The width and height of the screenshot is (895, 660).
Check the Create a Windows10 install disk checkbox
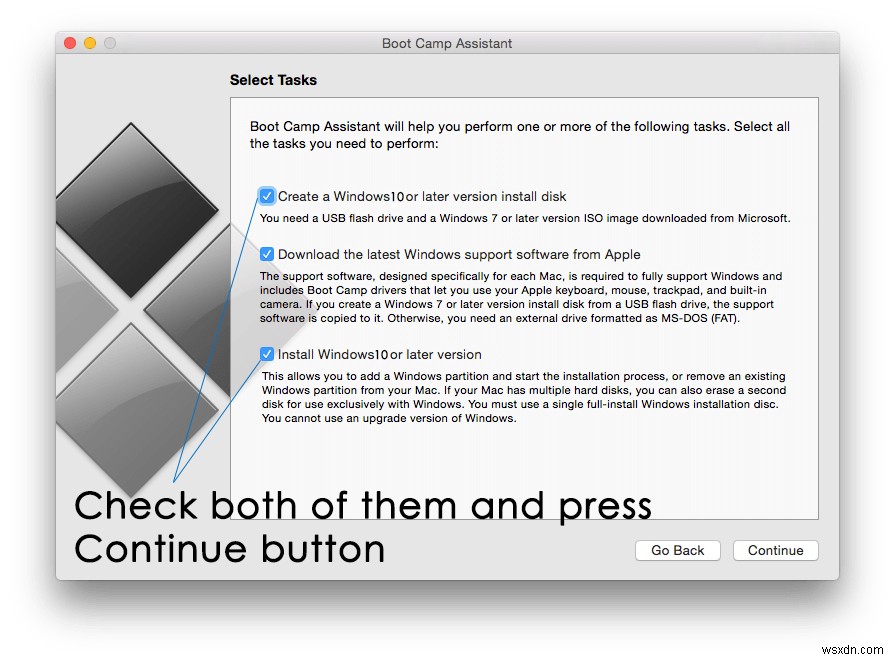[x=266, y=196]
